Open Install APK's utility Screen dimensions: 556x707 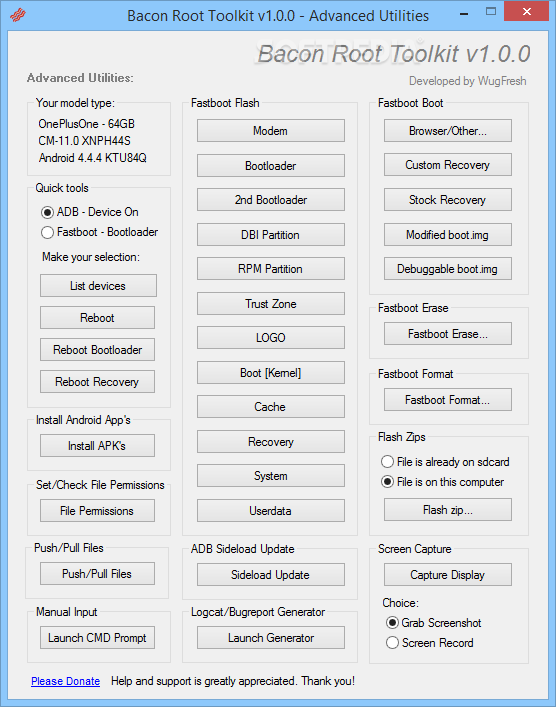(x=97, y=445)
